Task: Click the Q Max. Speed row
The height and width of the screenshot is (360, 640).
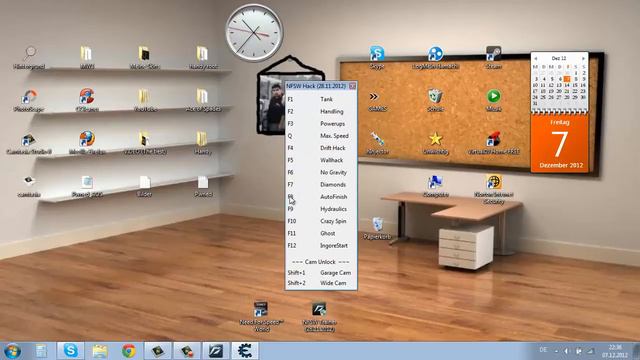Action: [x=321, y=136]
